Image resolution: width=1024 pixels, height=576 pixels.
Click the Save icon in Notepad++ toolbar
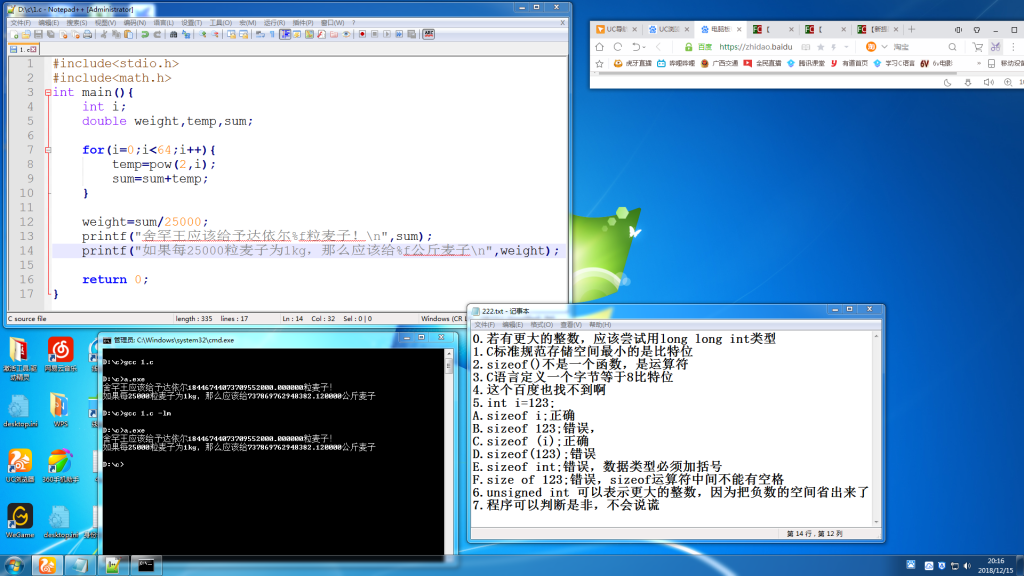coord(39,35)
